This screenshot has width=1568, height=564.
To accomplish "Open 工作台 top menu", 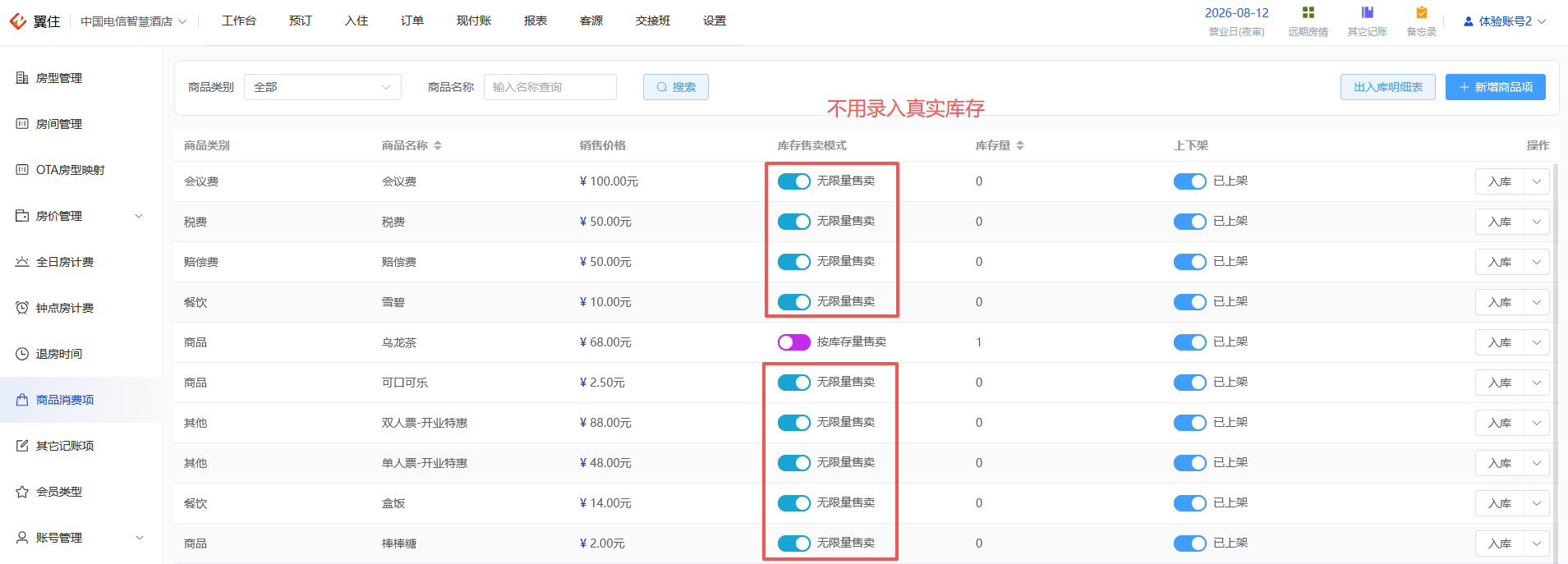I will (x=239, y=21).
